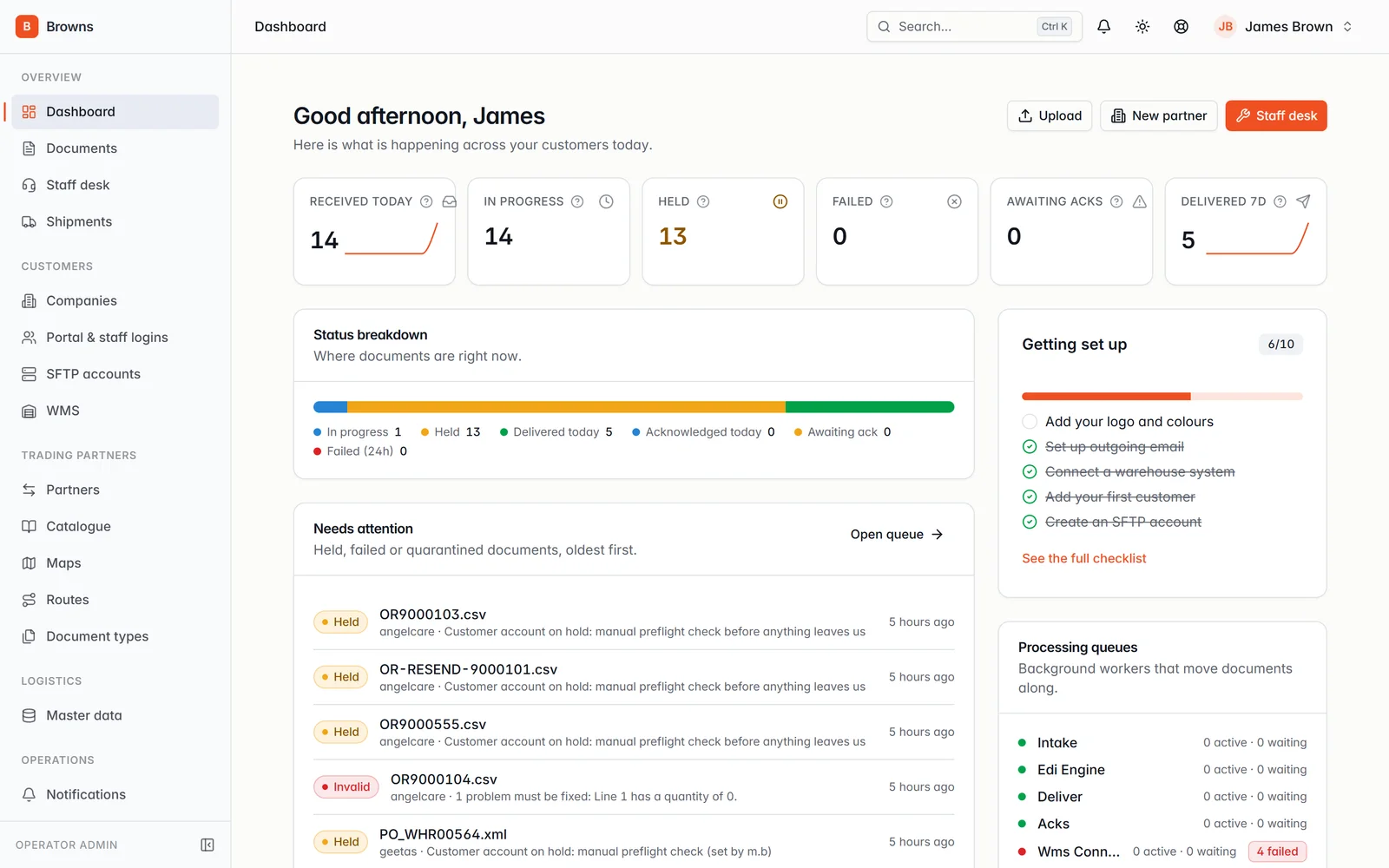Click help icon next to Delivered 7D
The image size is (1389, 868).
1280,201
